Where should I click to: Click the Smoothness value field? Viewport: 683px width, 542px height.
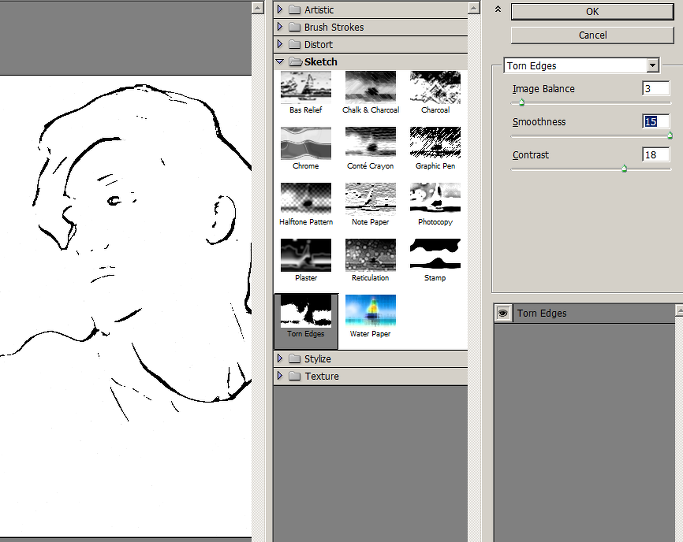pyautogui.click(x=656, y=122)
